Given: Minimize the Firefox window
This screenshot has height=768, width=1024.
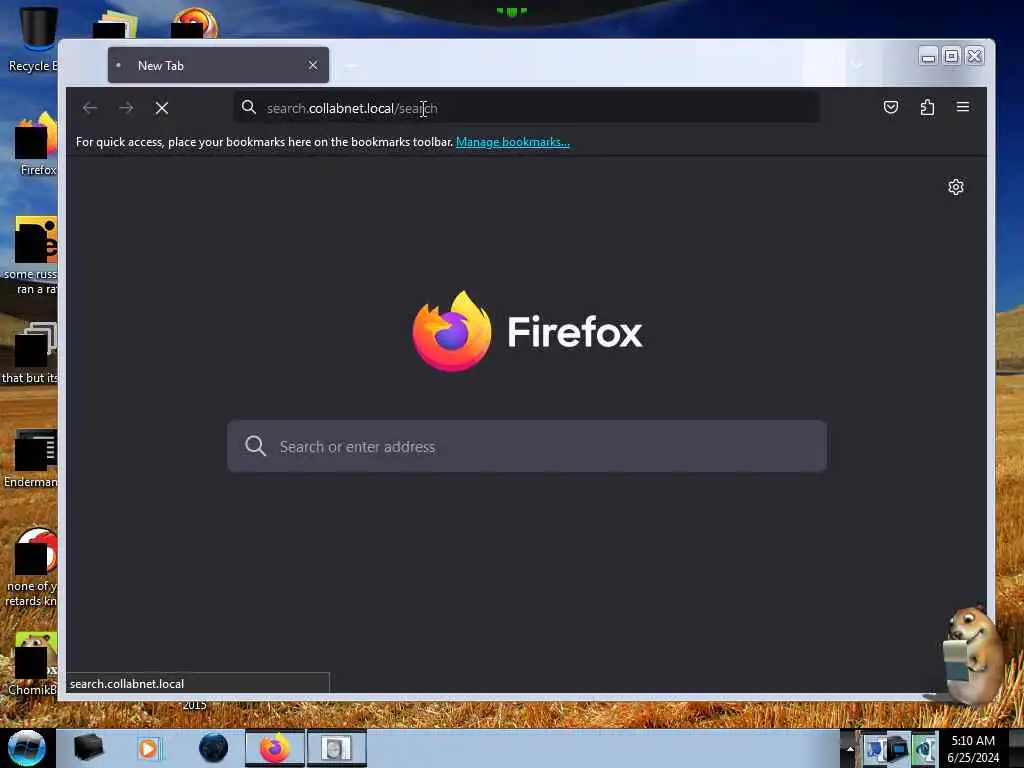Looking at the screenshot, I should (927, 57).
